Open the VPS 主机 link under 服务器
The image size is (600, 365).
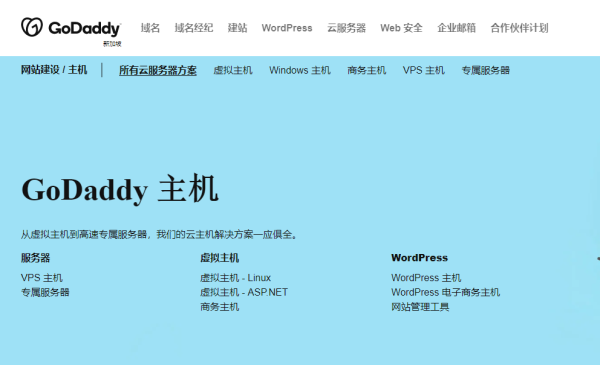(x=42, y=278)
